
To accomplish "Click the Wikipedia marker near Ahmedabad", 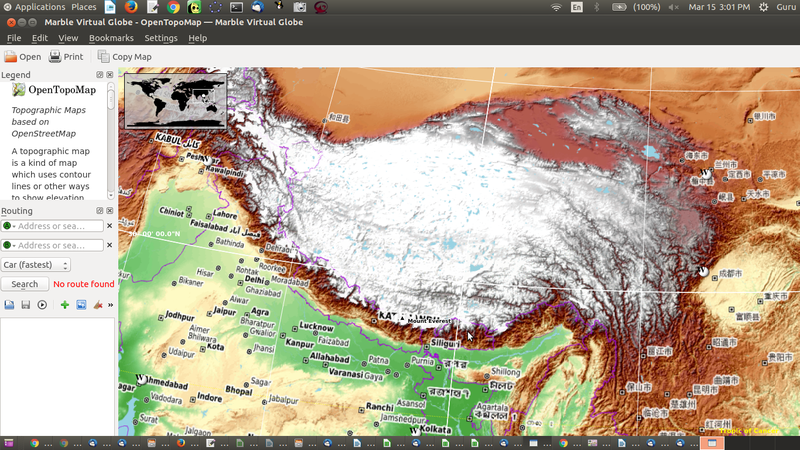I will tap(141, 379).
